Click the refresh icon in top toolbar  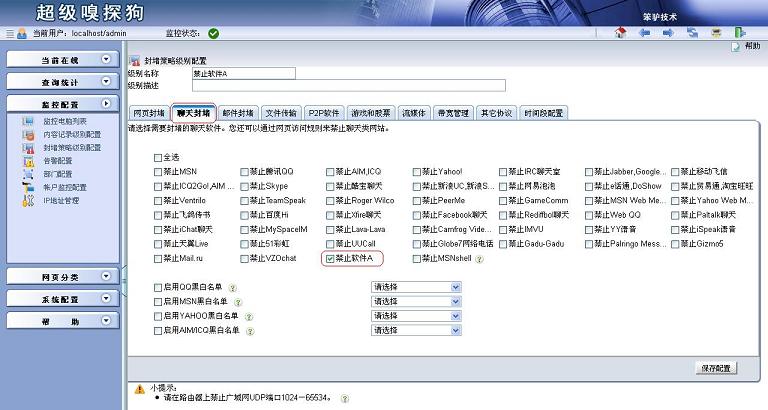click(692, 33)
